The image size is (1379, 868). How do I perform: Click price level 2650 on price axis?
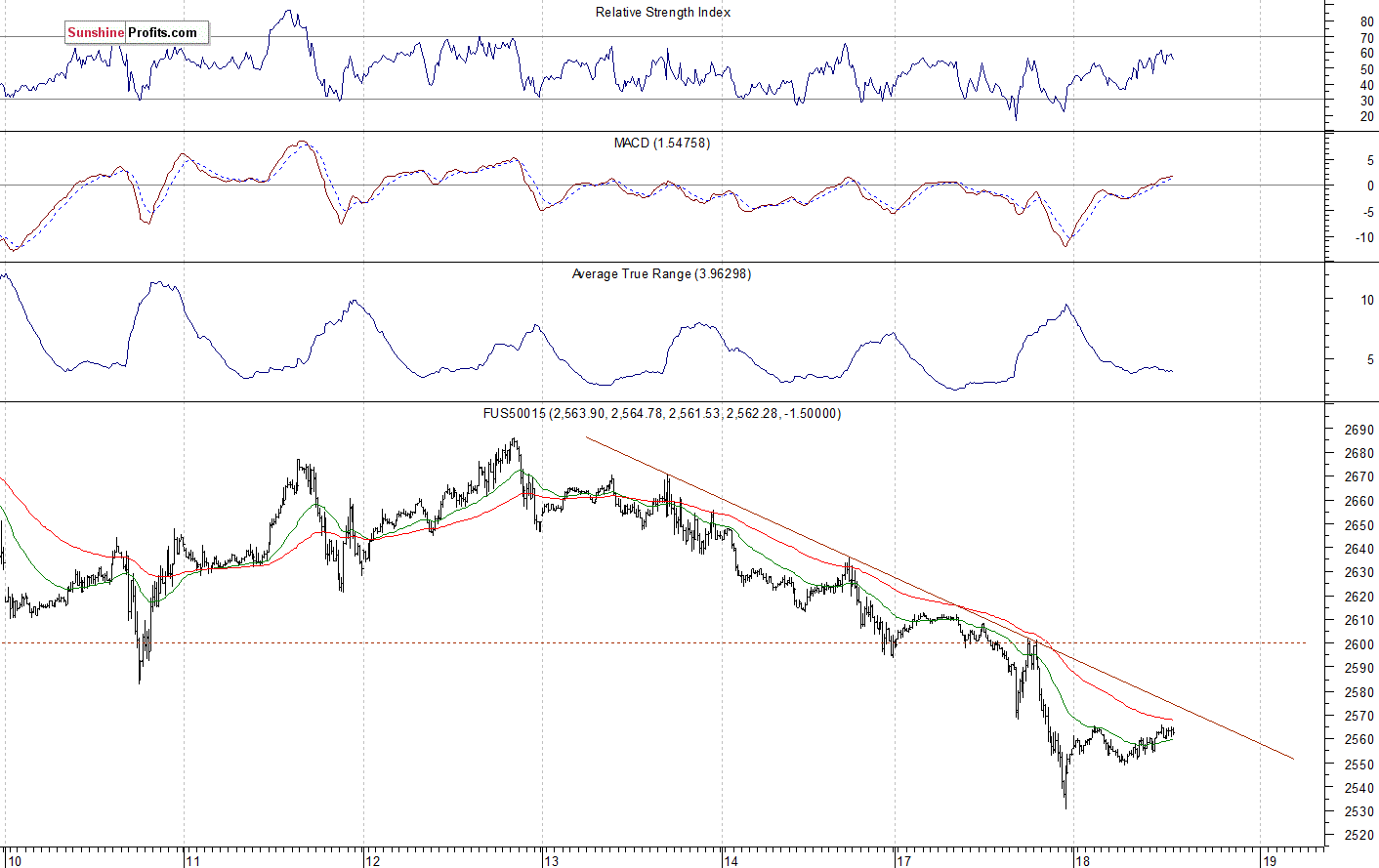click(1358, 525)
